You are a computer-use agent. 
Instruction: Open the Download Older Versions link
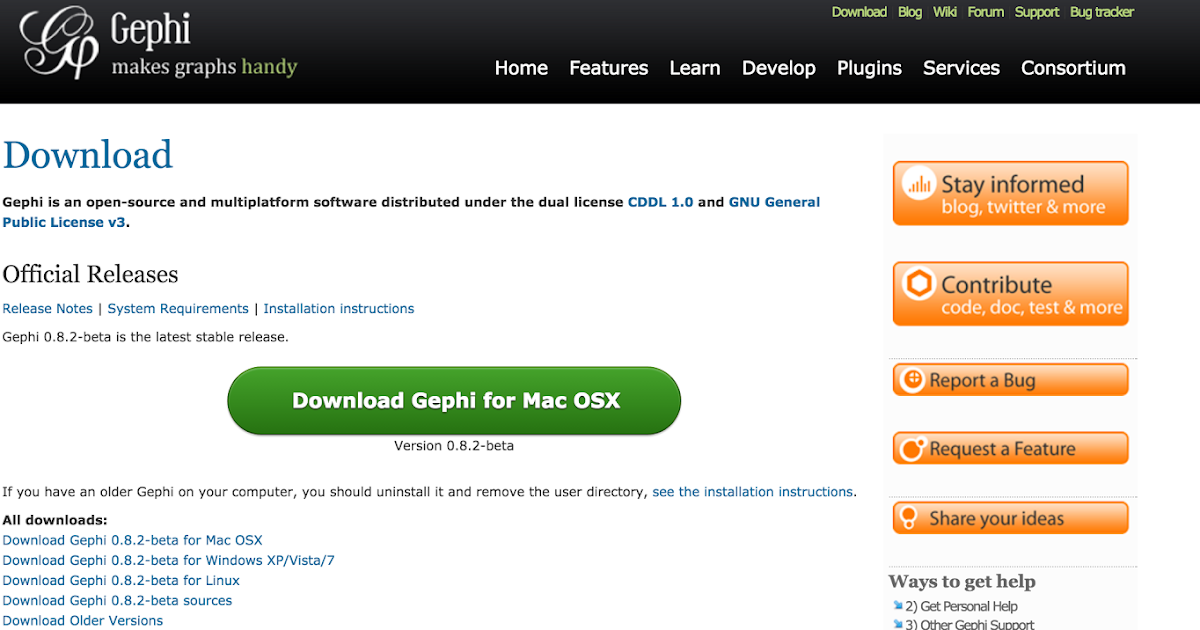(83, 620)
